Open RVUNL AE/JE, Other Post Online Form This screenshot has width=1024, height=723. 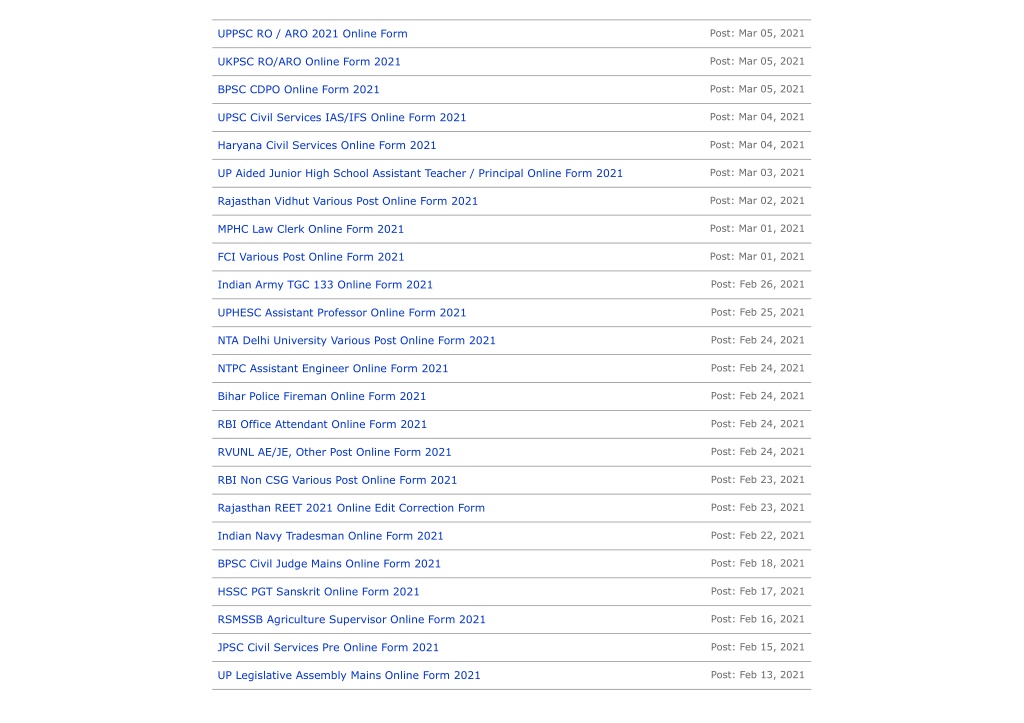coord(334,453)
